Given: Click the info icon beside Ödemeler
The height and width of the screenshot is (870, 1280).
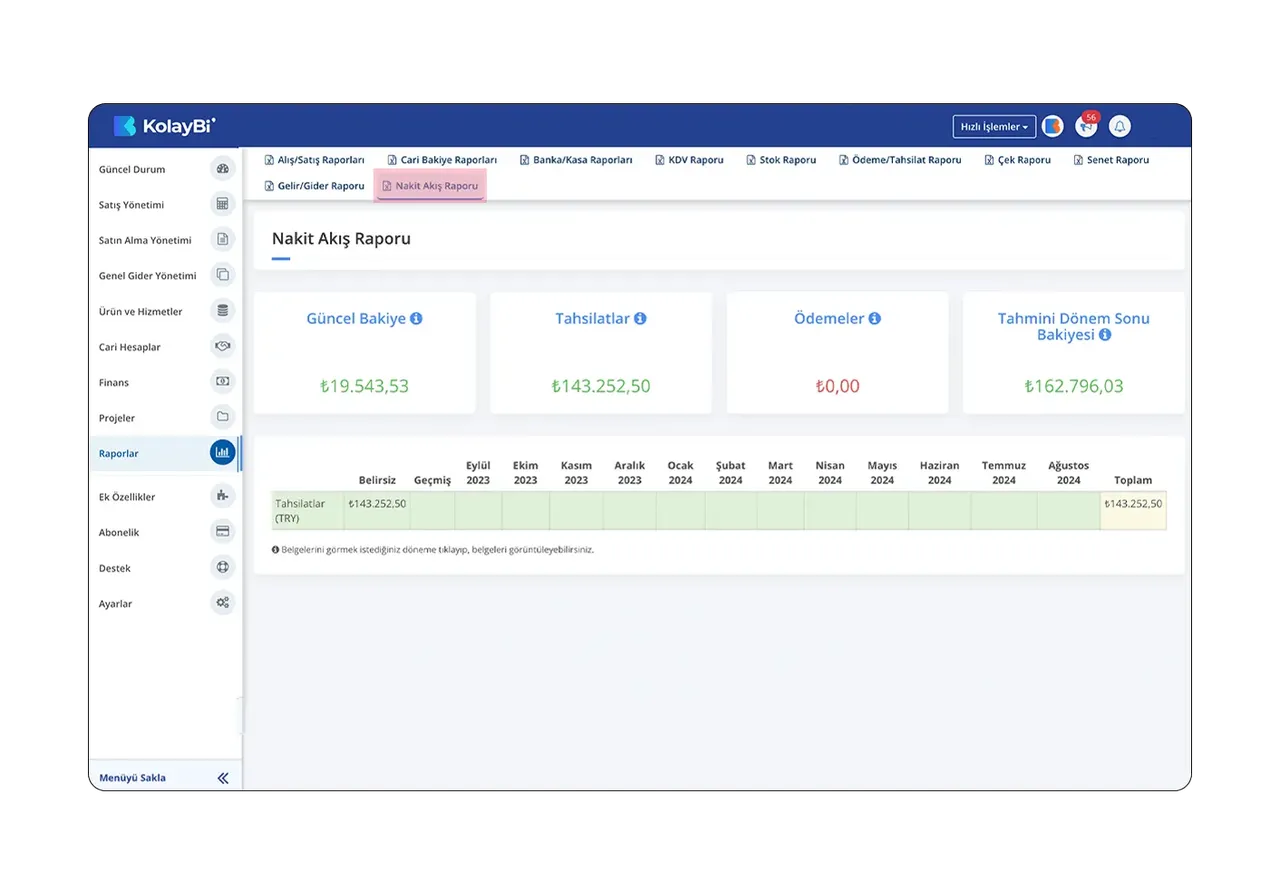Looking at the screenshot, I should coord(874,319).
